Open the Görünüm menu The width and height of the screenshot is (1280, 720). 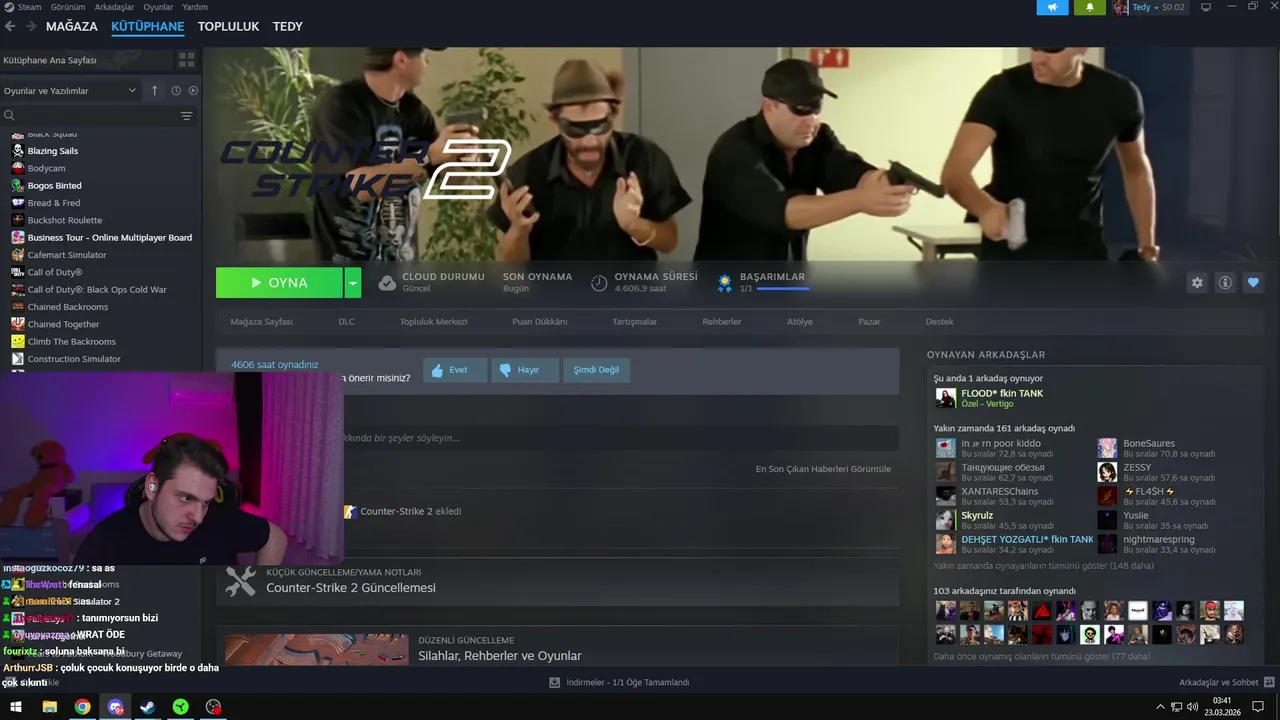click(x=68, y=7)
